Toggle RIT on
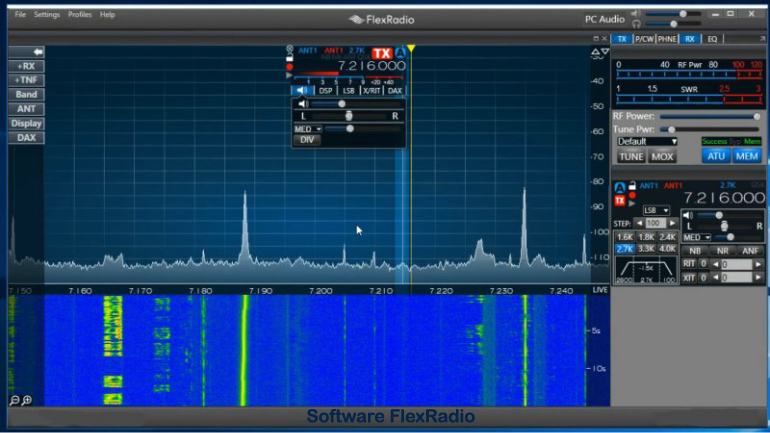This screenshot has width=770, height=433. click(x=689, y=264)
